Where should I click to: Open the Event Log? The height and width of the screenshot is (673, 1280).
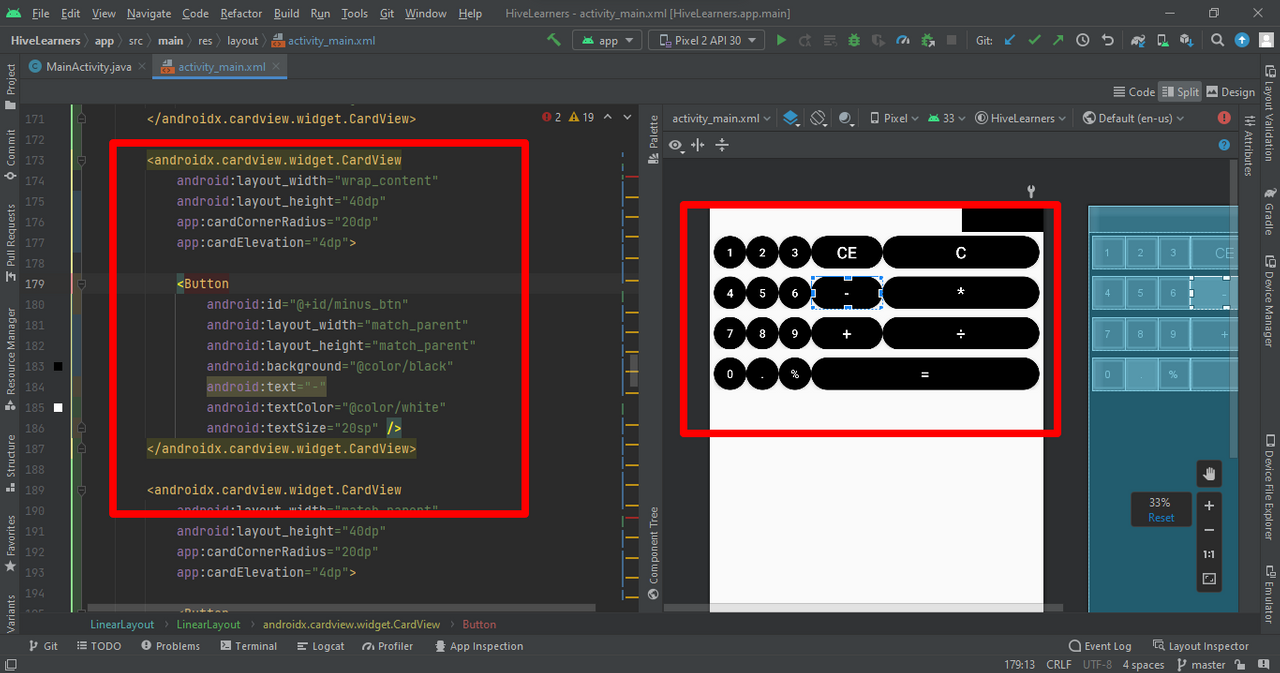click(x=1100, y=646)
